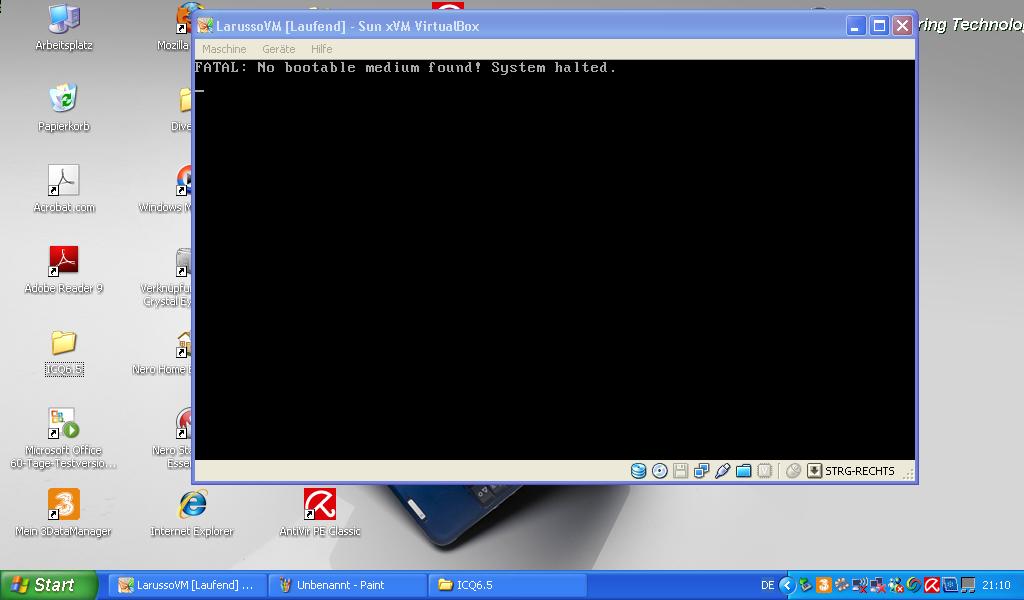This screenshot has height=600, width=1024.
Task: Open the Maschine menu in VirtualBox
Action: pyautogui.click(x=224, y=49)
